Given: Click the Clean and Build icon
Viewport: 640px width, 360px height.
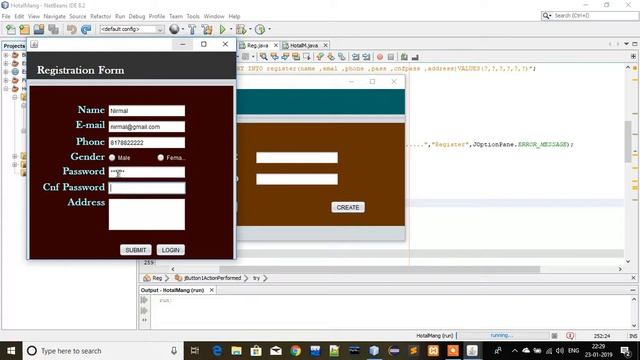Looking at the screenshot, I should coord(207,29).
